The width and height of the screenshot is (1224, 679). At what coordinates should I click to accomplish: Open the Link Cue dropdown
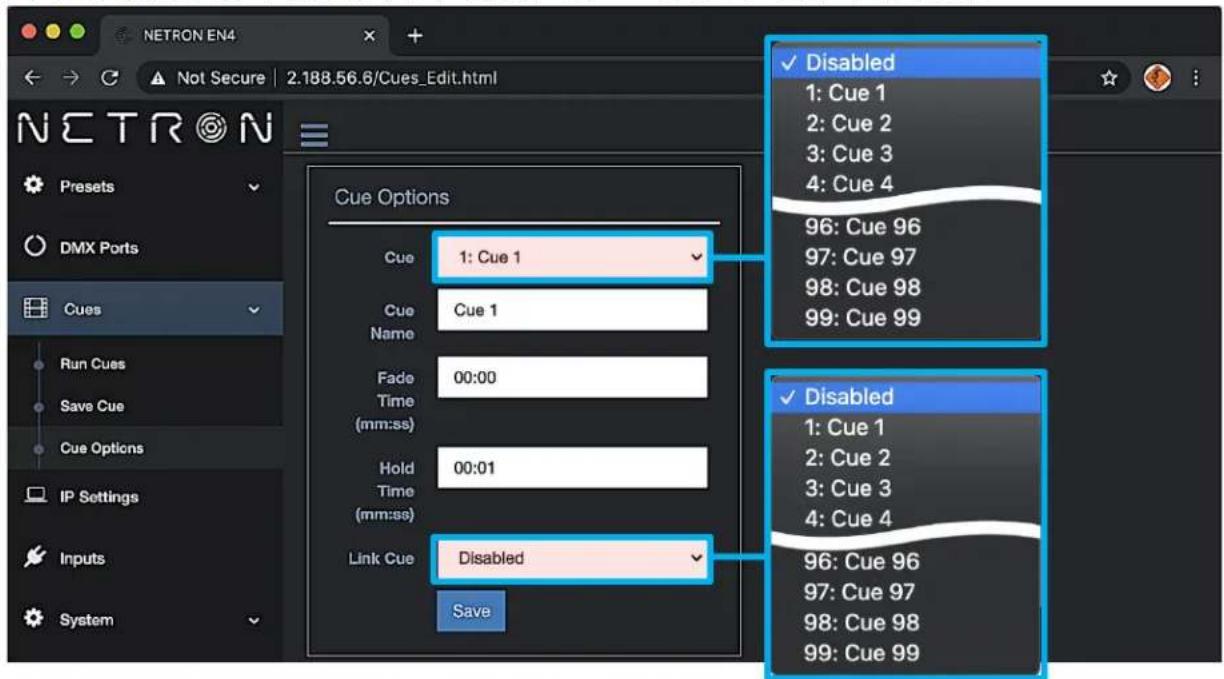click(x=572, y=558)
